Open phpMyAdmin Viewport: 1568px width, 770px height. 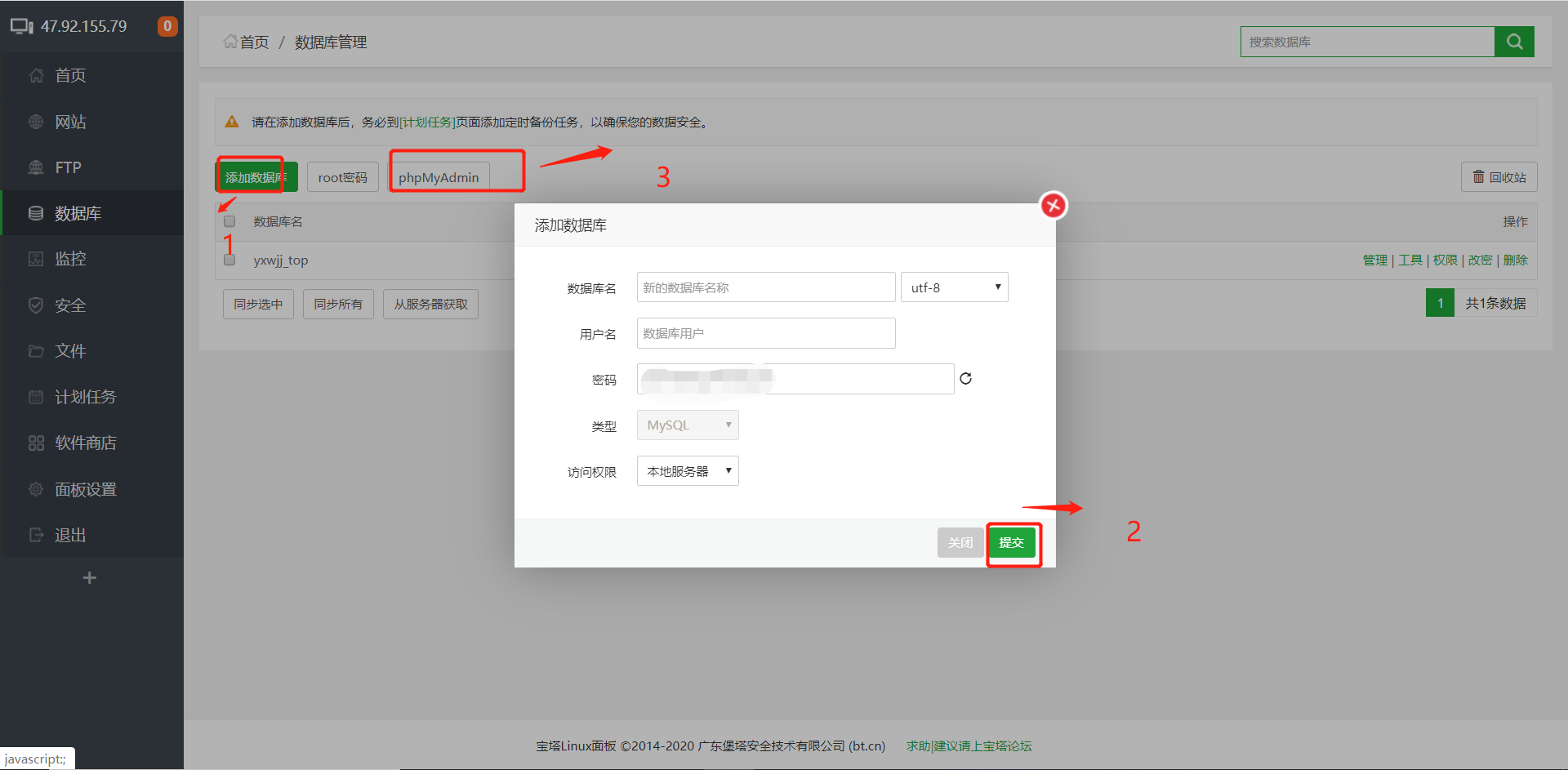(x=439, y=177)
